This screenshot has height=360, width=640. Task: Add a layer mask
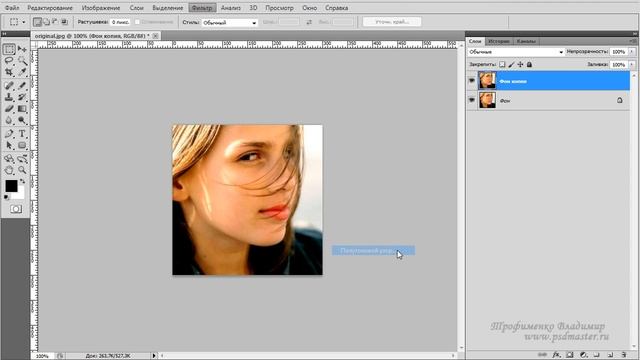(x=570, y=355)
